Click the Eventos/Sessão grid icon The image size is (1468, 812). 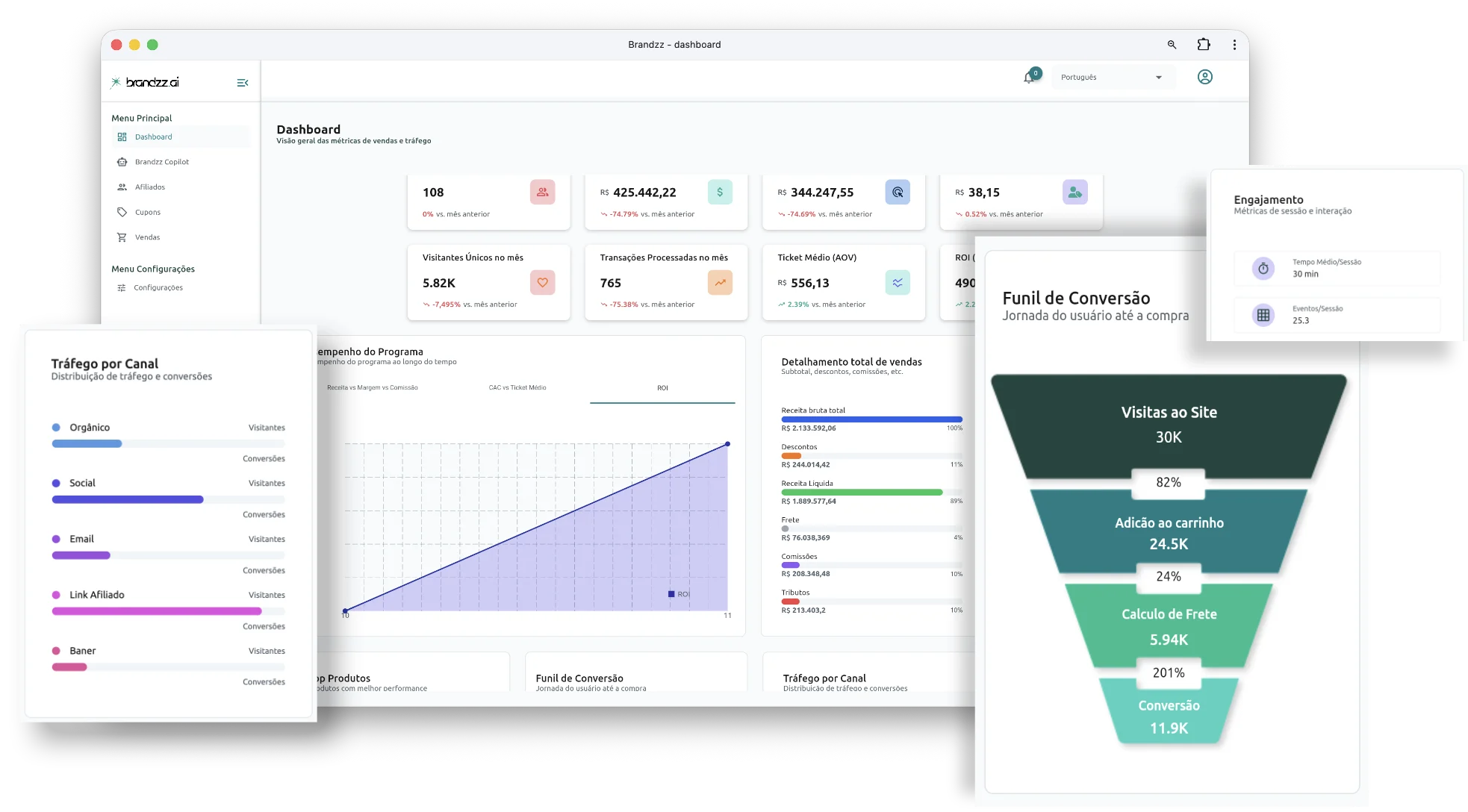click(x=1262, y=314)
